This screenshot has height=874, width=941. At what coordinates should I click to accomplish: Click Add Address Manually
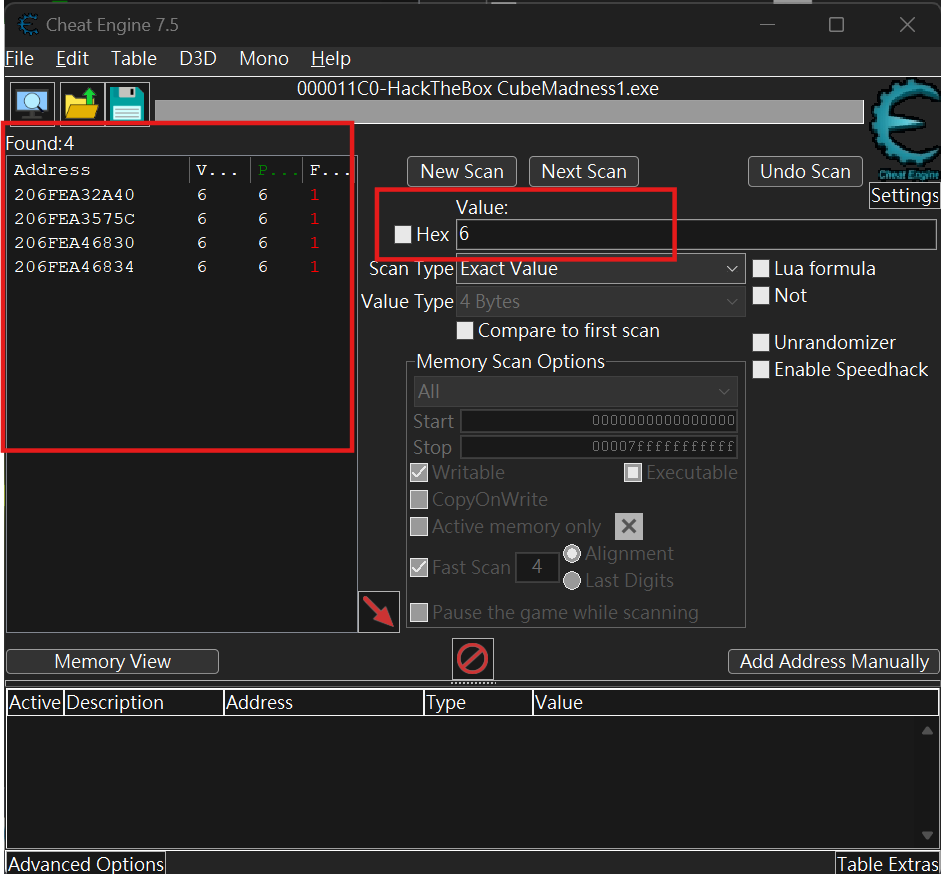pyautogui.click(x=834, y=662)
